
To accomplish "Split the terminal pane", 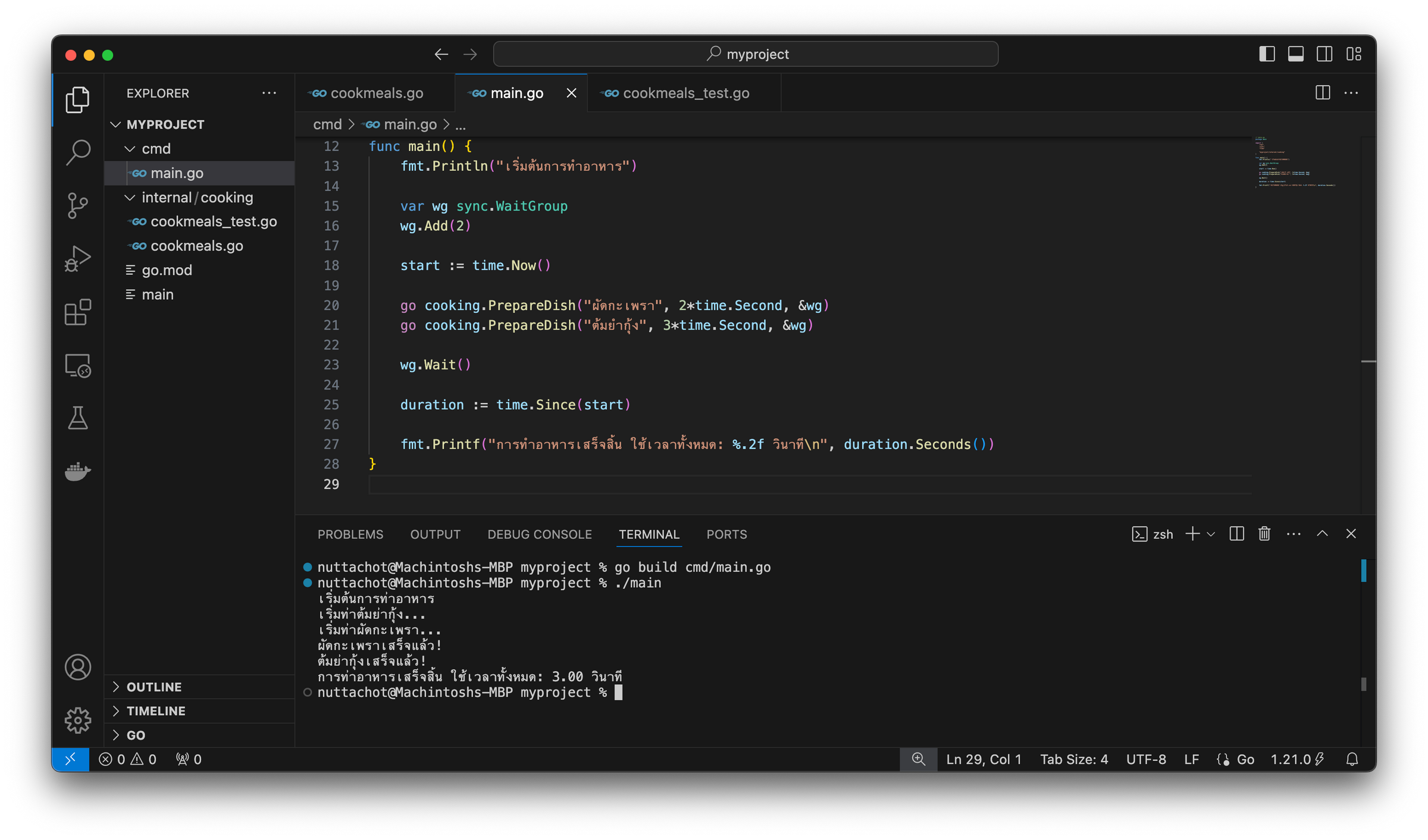I will click(1236, 534).
